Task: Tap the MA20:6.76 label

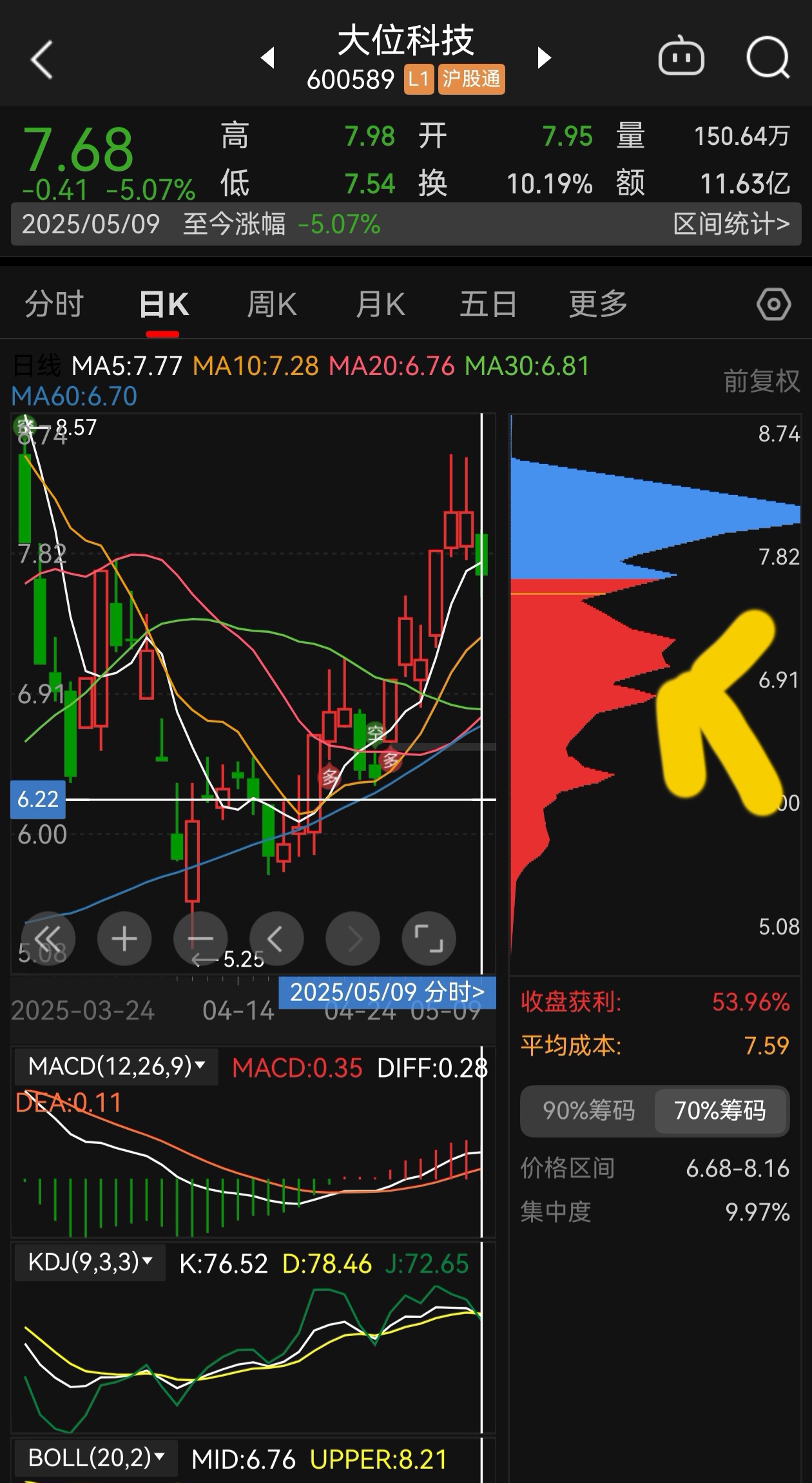Action: [x=392, y=366]
